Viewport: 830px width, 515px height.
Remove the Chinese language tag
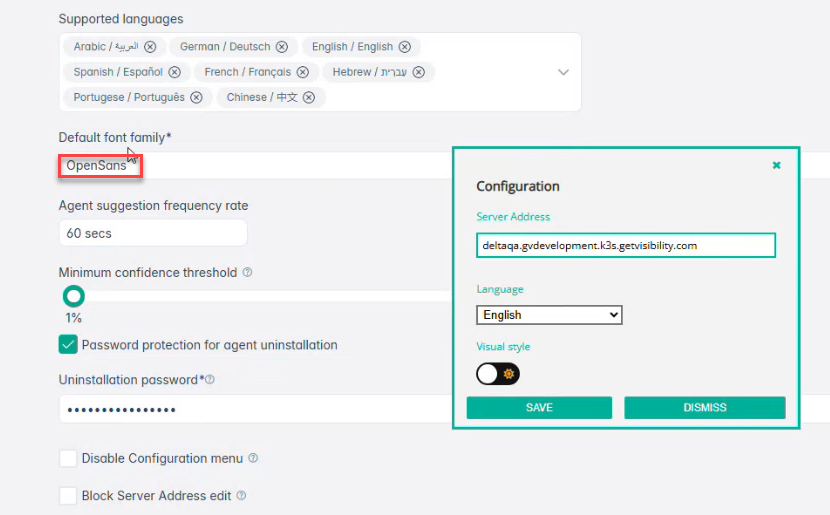click(x=309, y=98)
